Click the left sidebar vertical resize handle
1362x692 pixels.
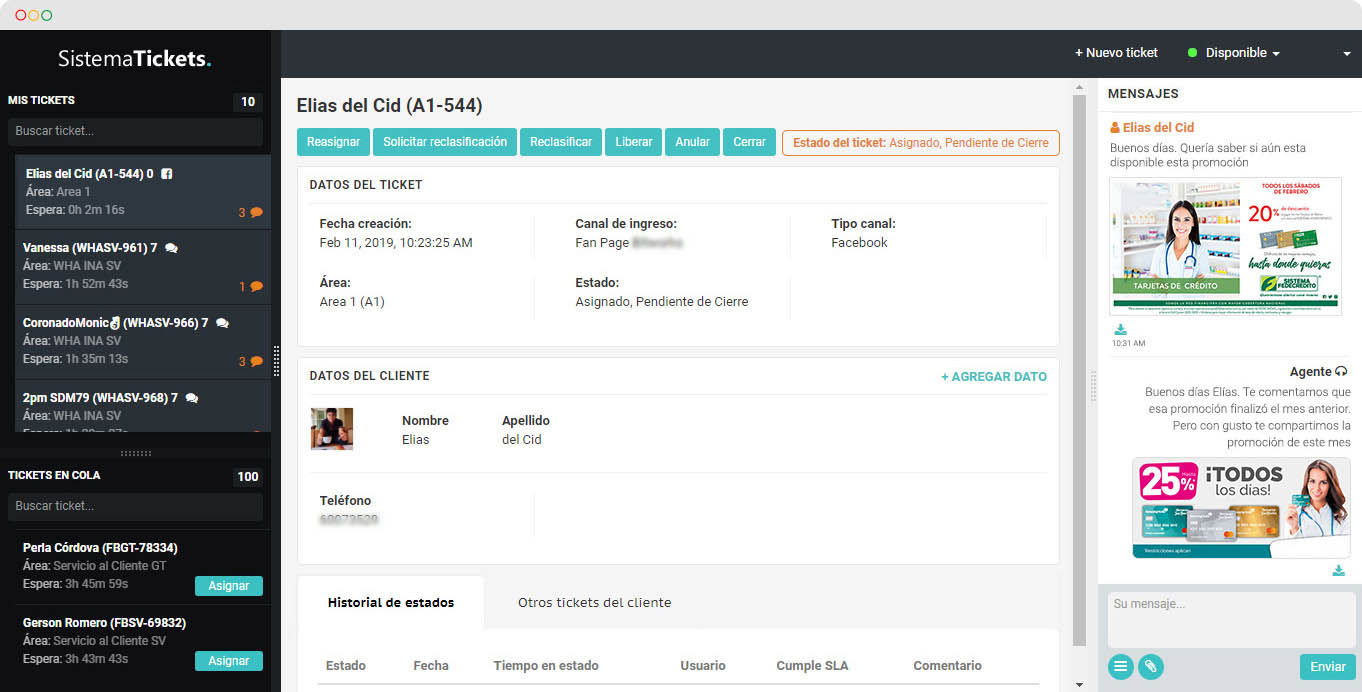coord(276,361)
